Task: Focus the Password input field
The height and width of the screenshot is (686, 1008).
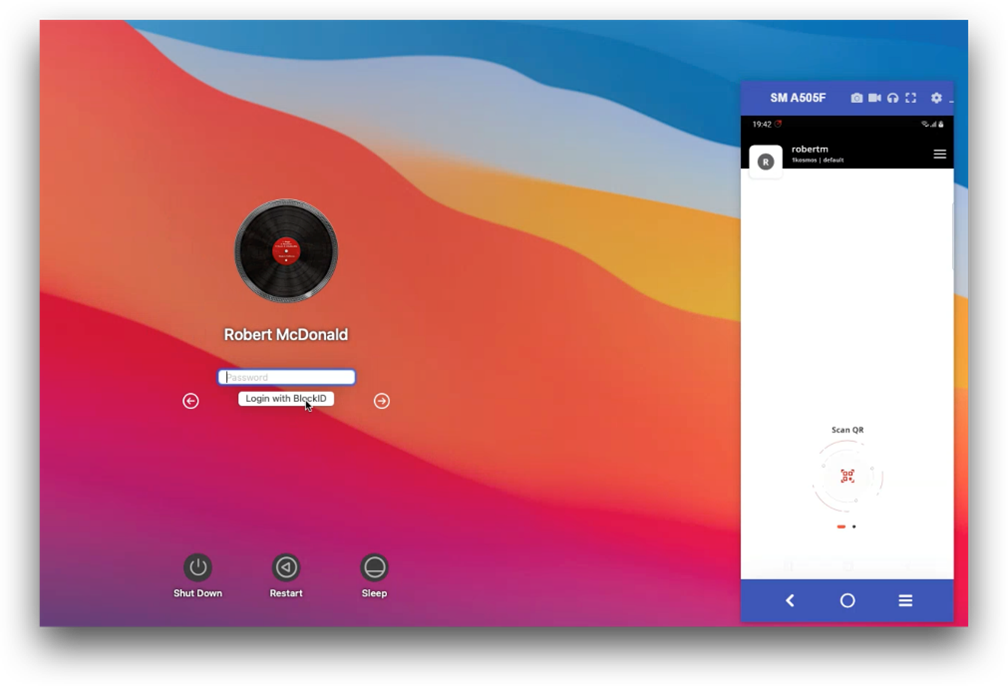Action: [286, 377]
